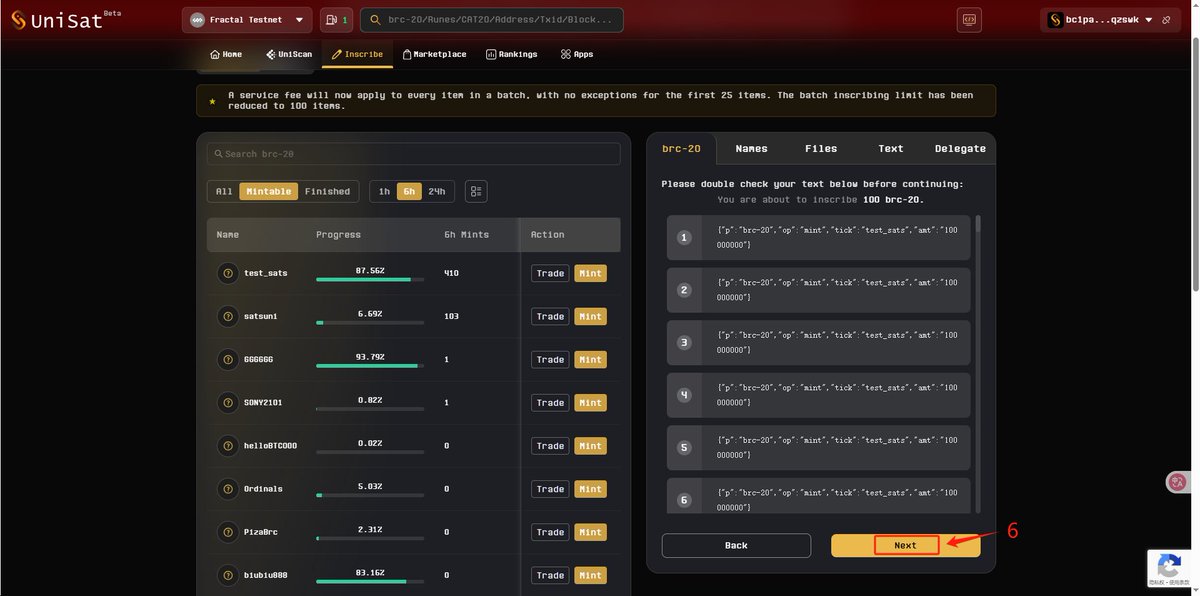Click the pending orders icon with count 1
1200x596 pixels.
pos(336,20)
